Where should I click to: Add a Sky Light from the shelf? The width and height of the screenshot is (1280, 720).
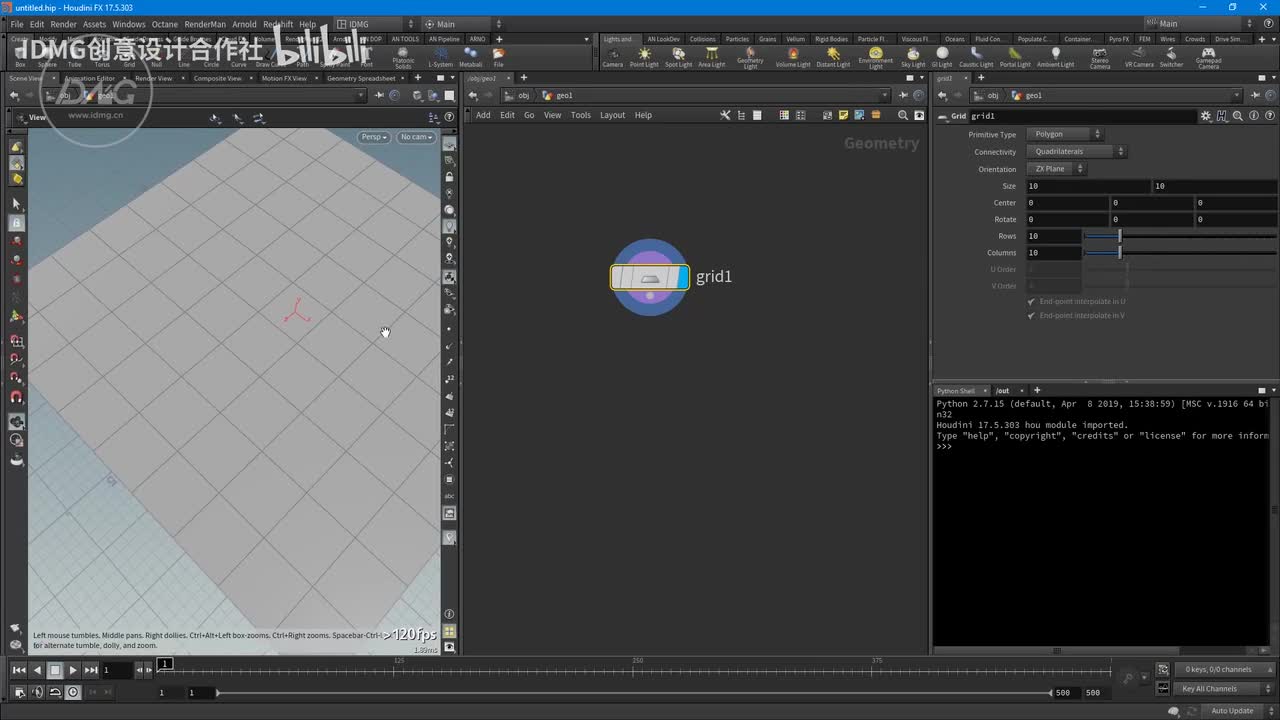(x=913, y=57)
